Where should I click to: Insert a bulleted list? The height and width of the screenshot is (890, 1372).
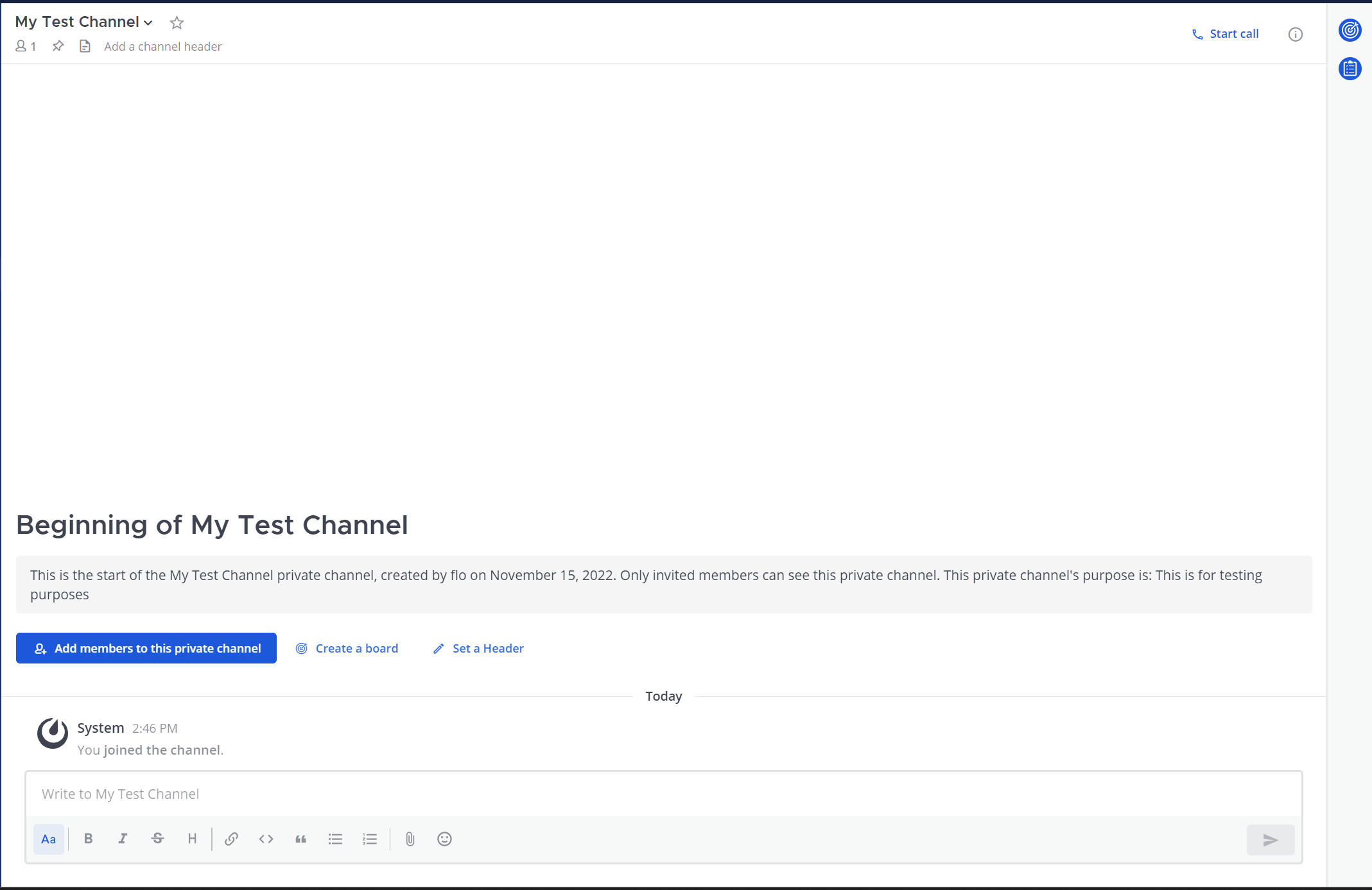[x=335, y=839]
